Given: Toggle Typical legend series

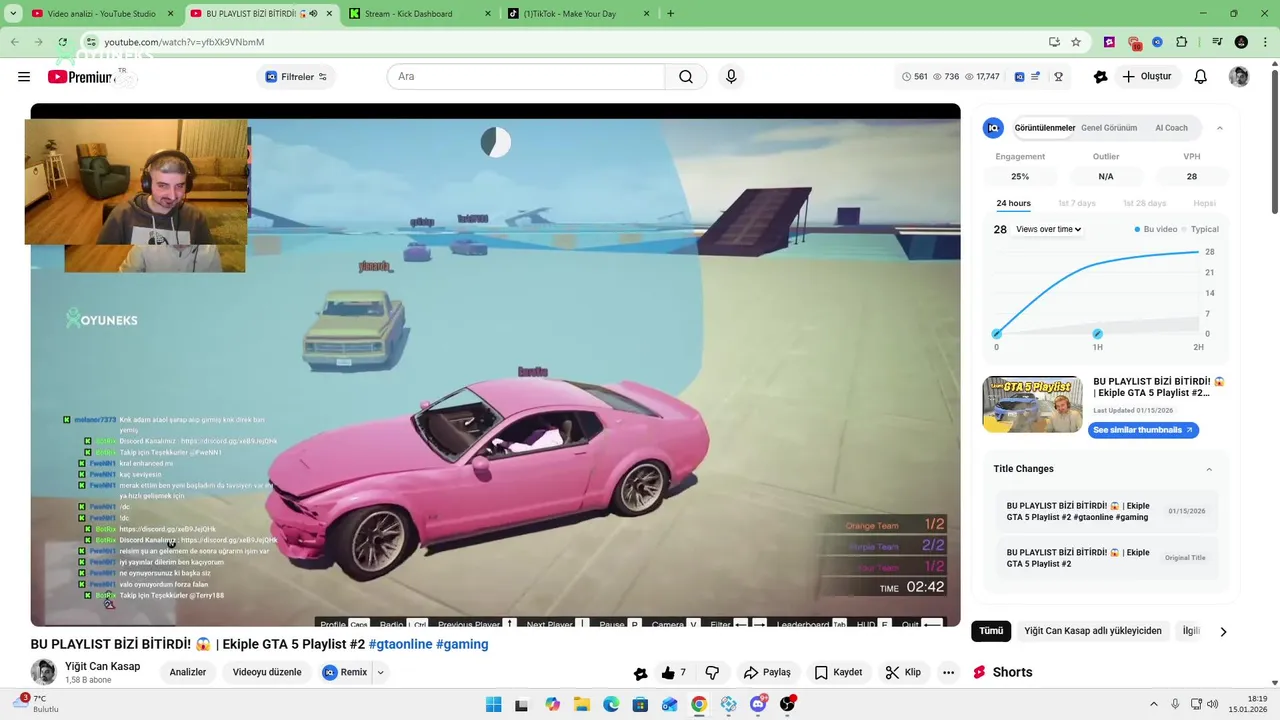Looking at the screenshot, I should (x=1201, y=229).
